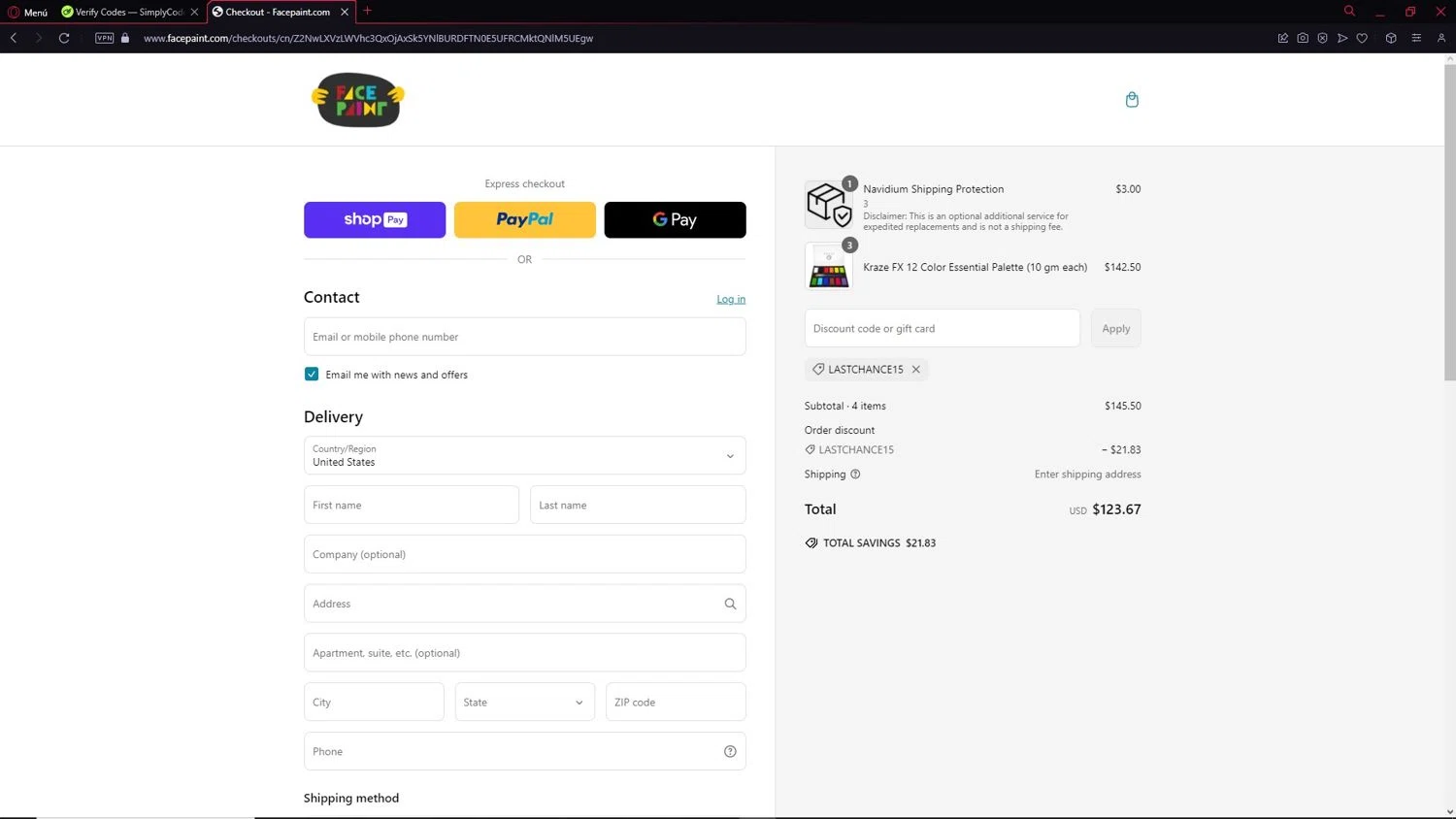Click the Last name field
1456x819 pixels.
(x=638, y=505)
